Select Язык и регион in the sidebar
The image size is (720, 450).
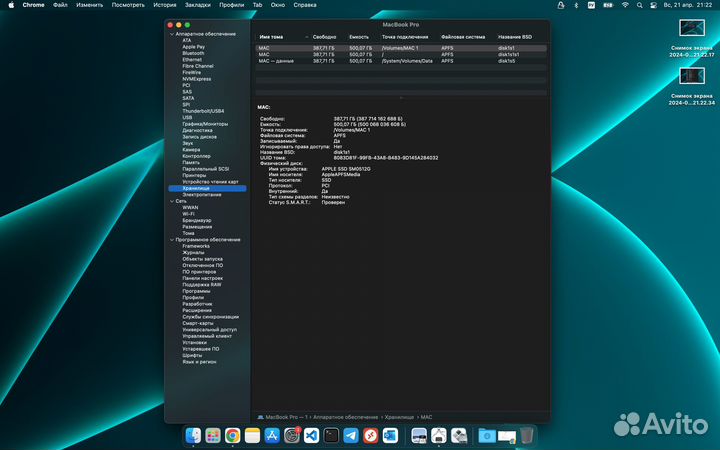click(199, 362)
